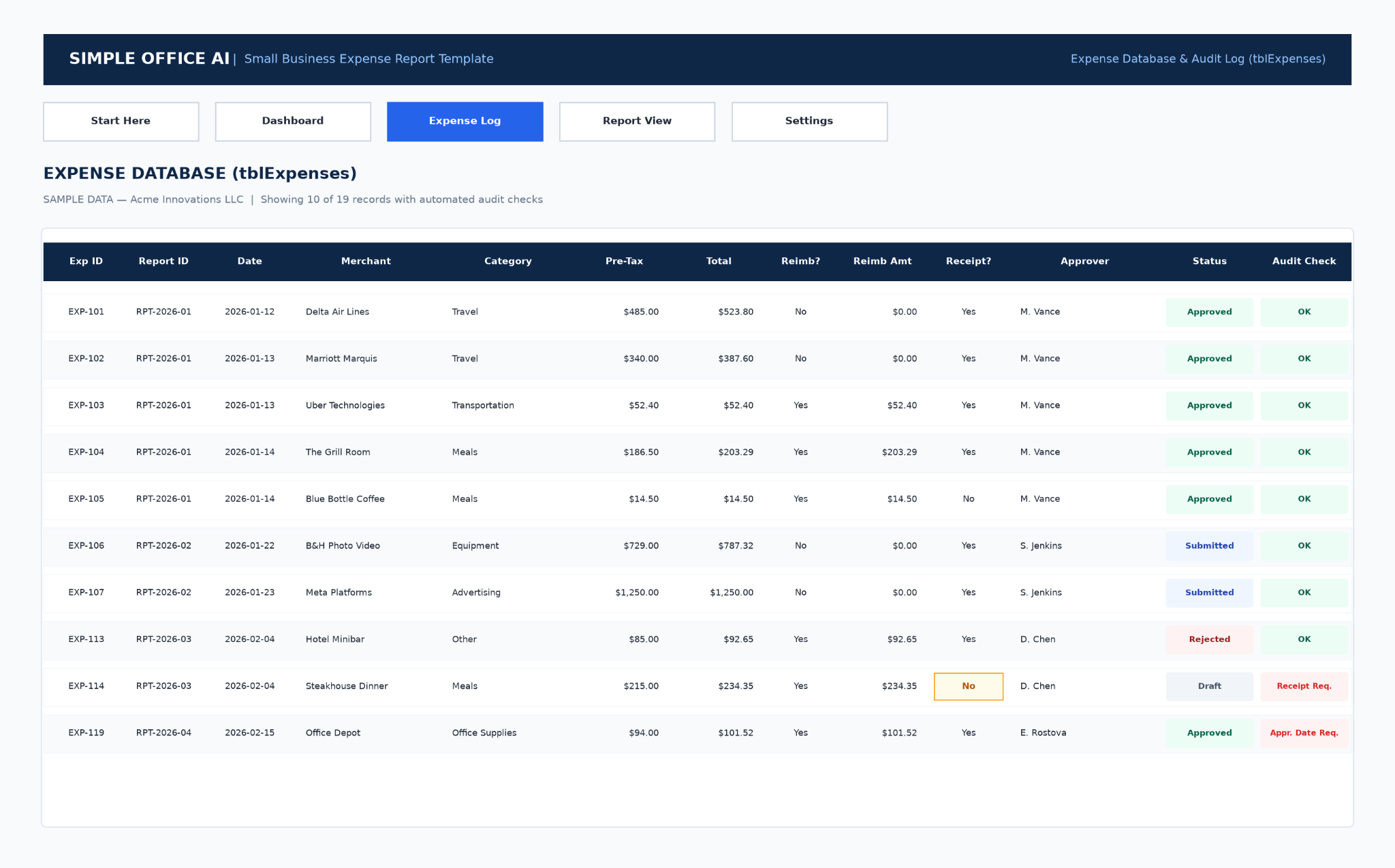Click the Draft status badge for EXP-114

(1209, 686)
